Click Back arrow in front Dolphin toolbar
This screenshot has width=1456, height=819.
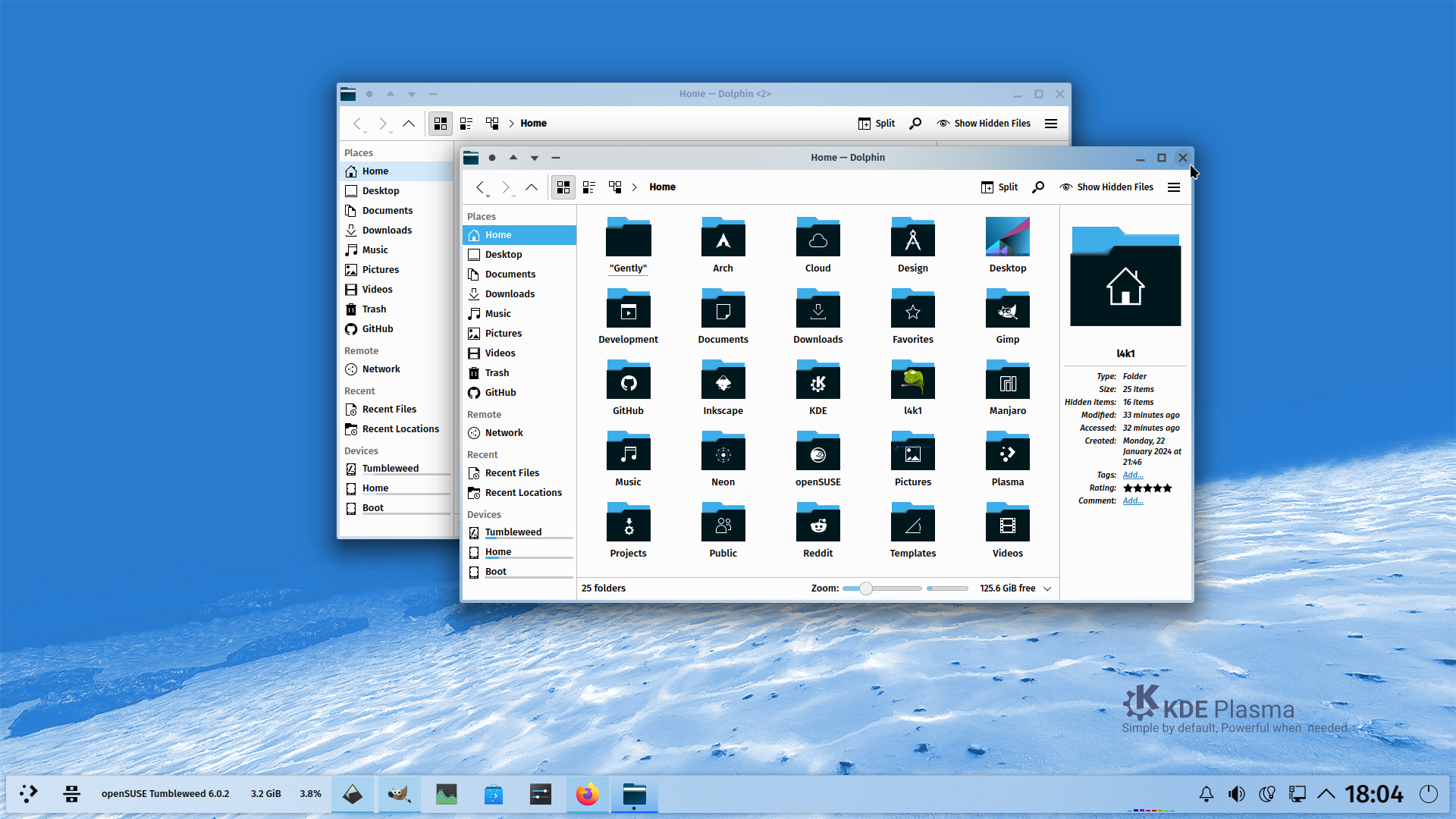coord(480,187)
